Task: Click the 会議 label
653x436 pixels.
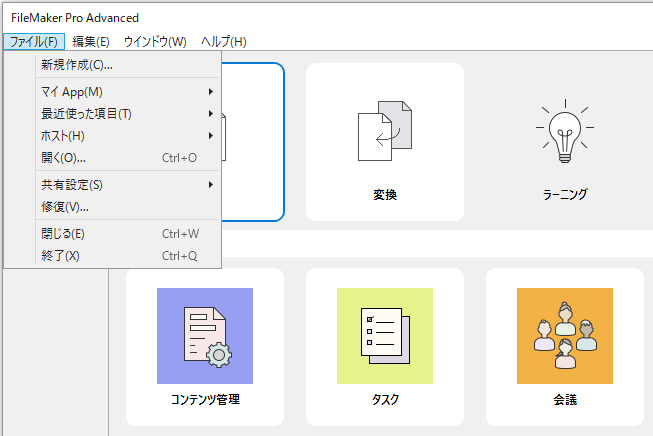Action: tap(565, 400)
